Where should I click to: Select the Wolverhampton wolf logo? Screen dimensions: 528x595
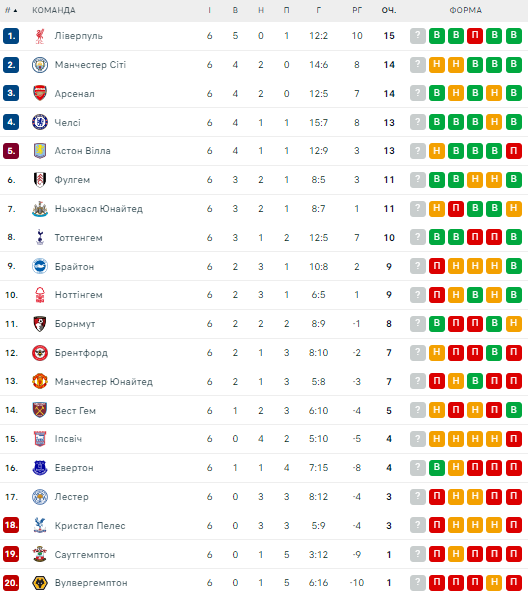tap(40, 583)
